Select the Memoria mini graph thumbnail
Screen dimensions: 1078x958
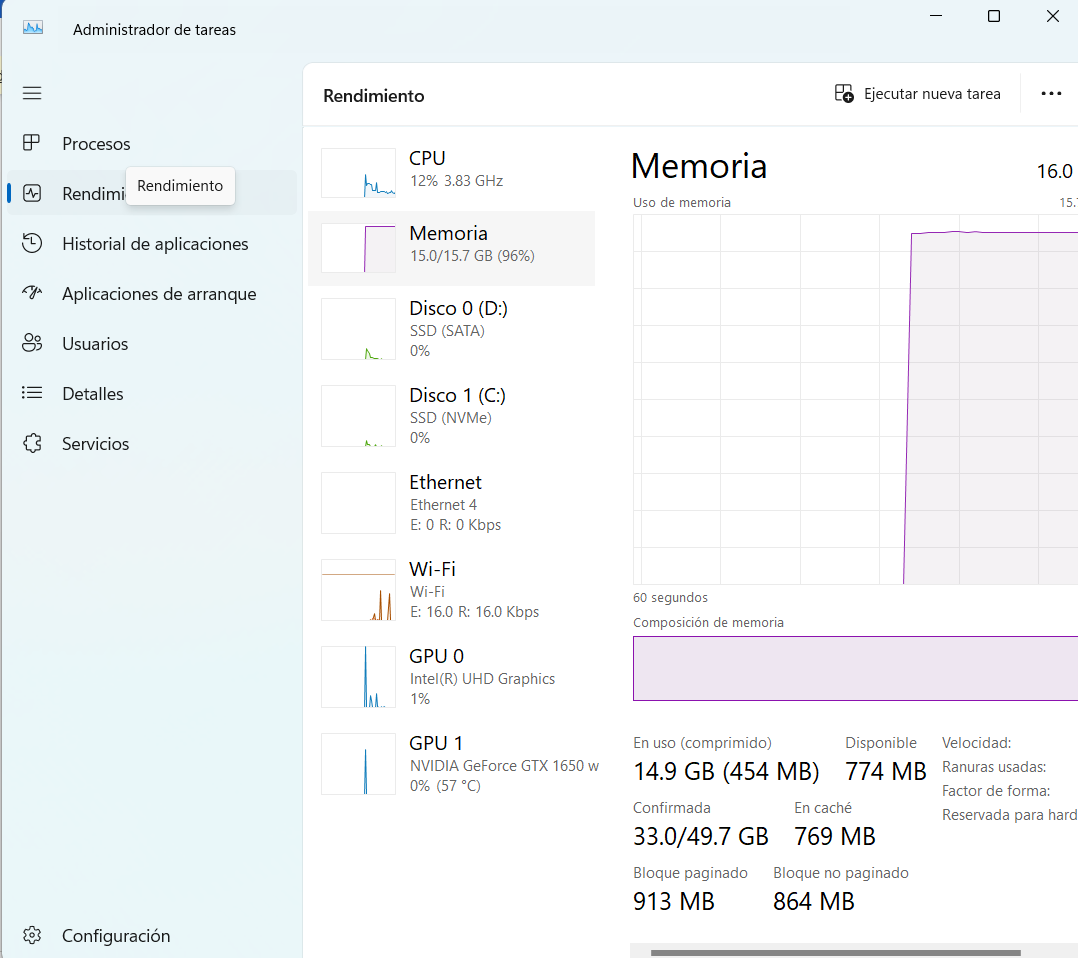click(358, 248)
